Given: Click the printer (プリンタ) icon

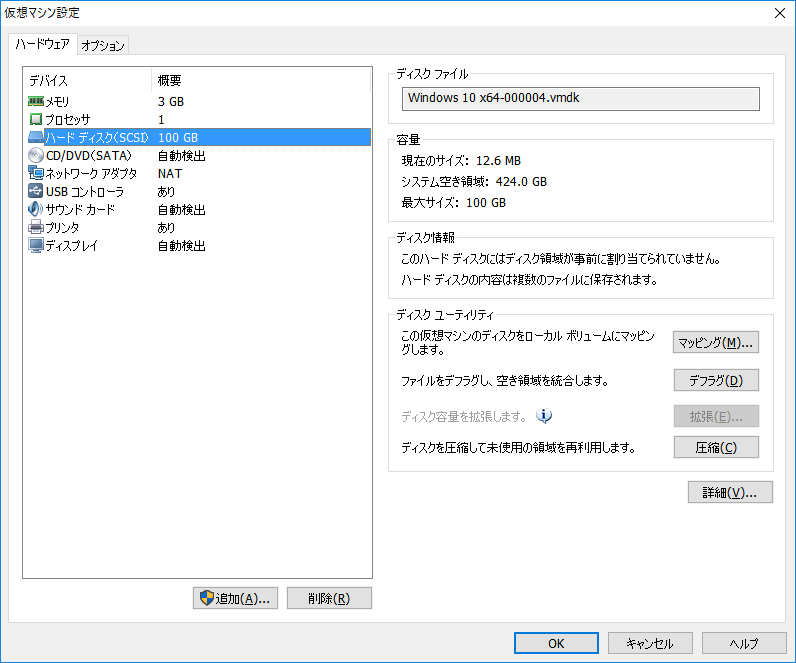Looking at the screenshot, I should coord(36,227).
